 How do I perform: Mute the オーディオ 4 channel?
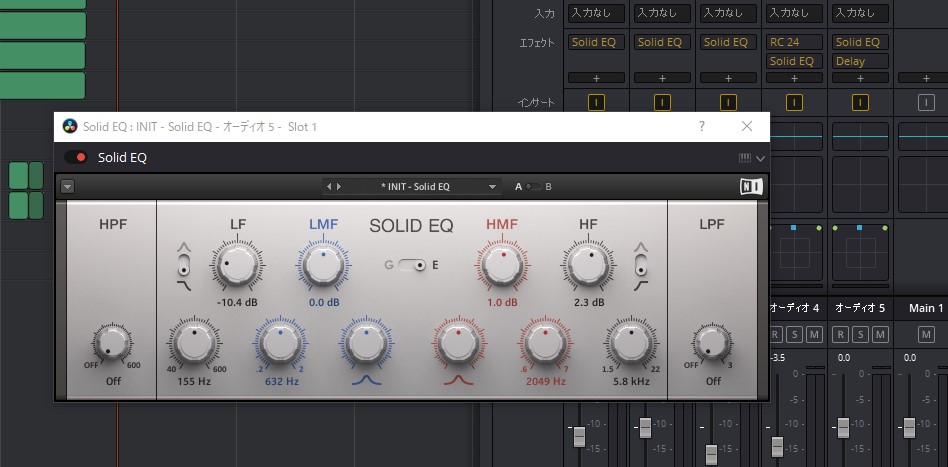tap(814, 334)
